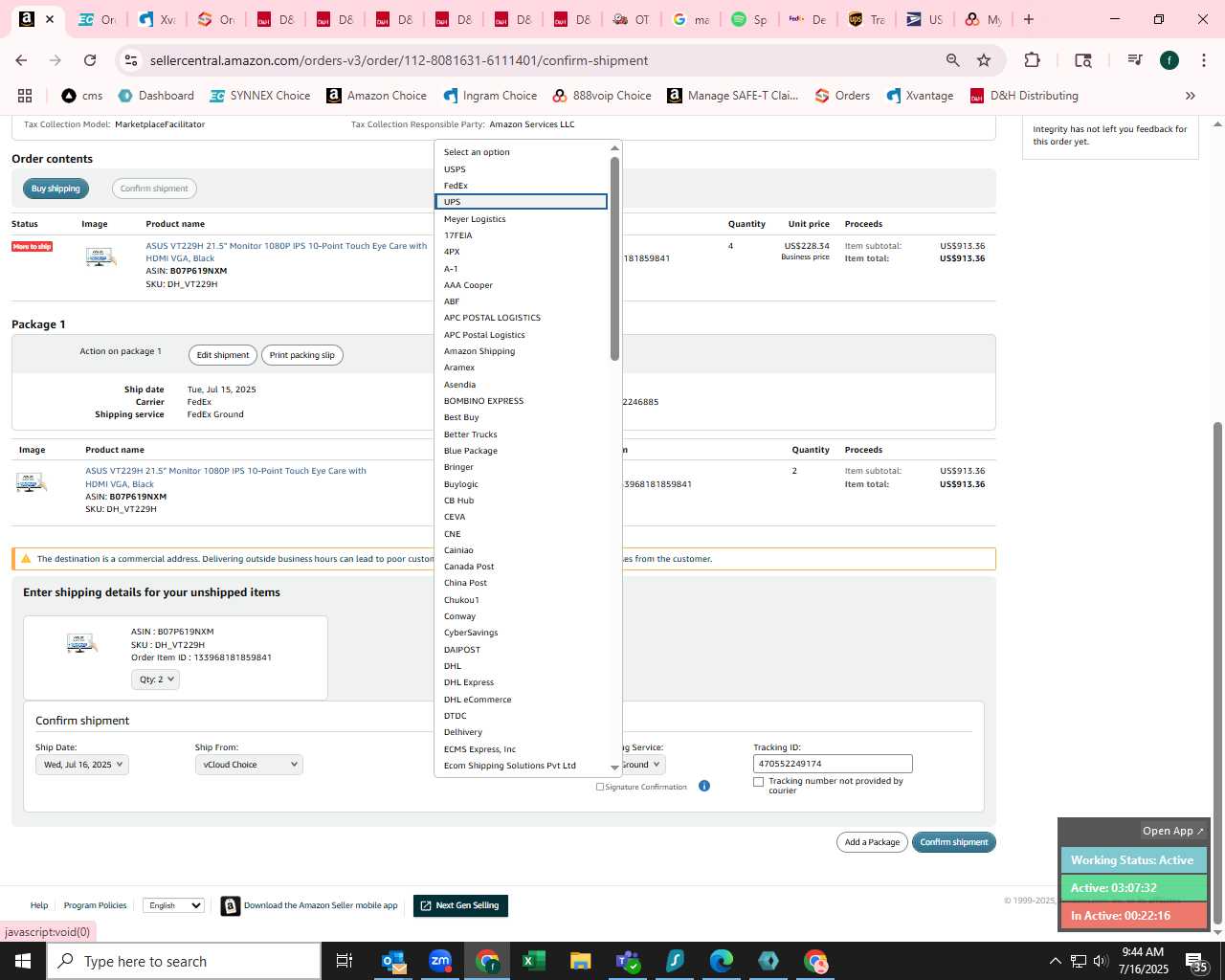Show more bookmarks with double chevron
The image size is (1225, 980).
(x=1191, y=96)
